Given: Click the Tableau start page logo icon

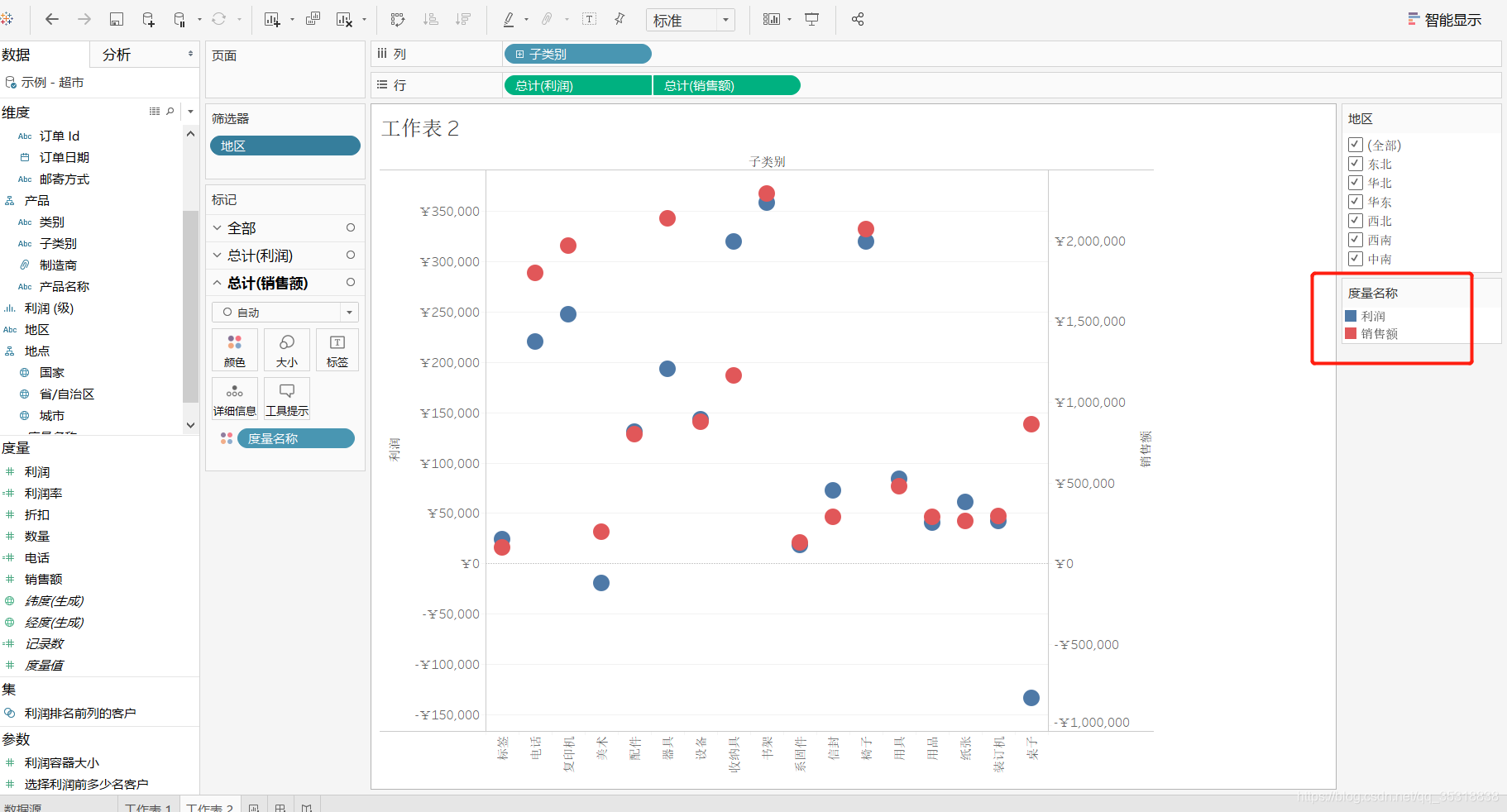Looking at the screenshot, I should [x=7, y=19].
